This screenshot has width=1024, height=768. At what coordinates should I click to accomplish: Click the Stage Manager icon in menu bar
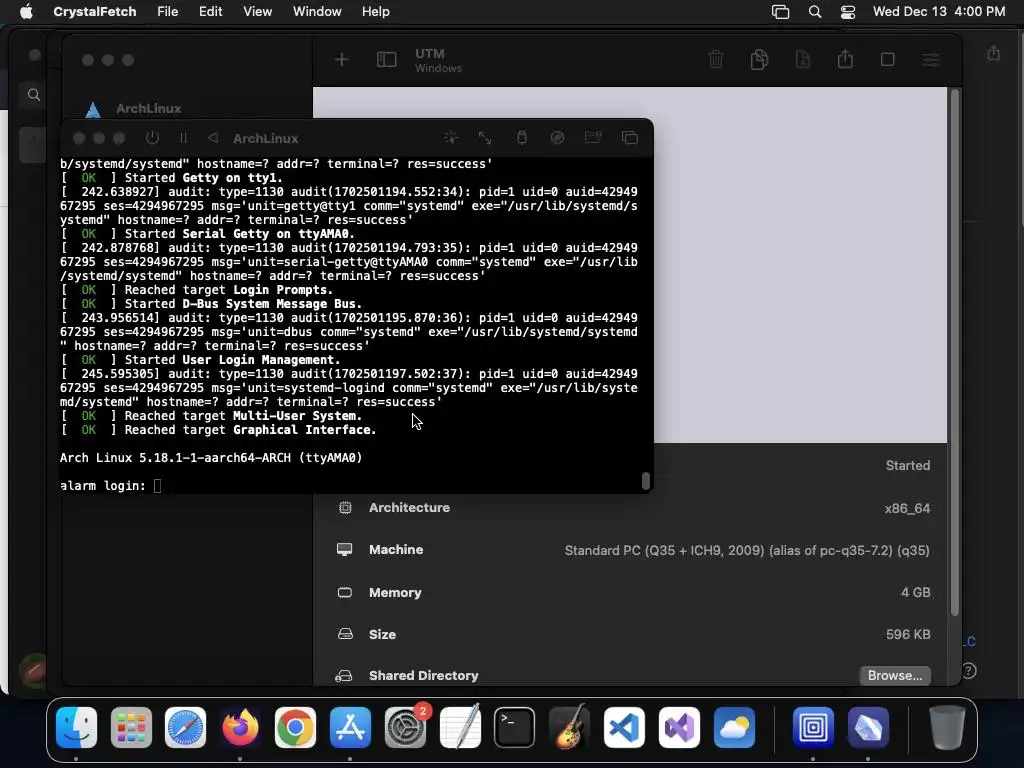click(780, 12)
